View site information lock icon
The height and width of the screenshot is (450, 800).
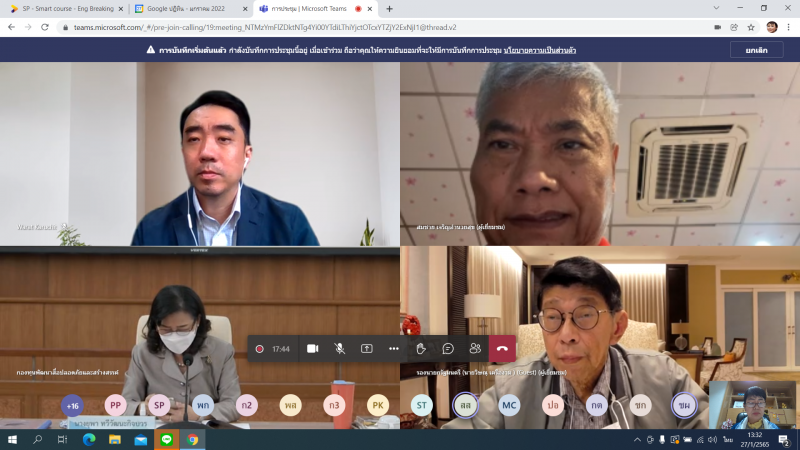click(x=65, y=28)
